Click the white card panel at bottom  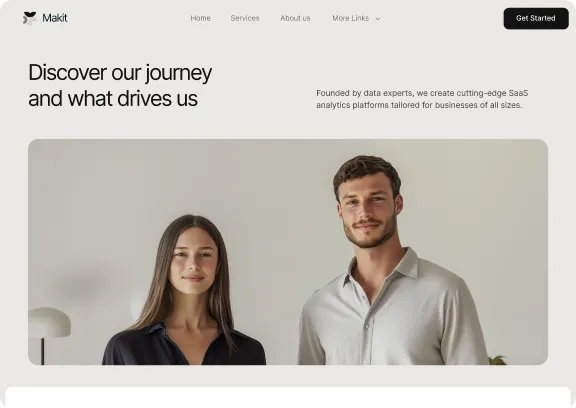288,397
